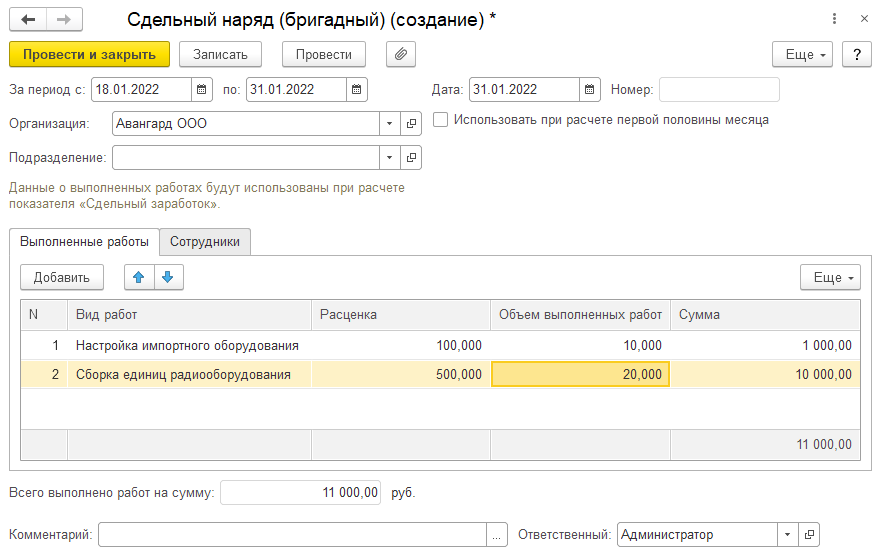Screen dimensions: 889x550
Task: Open the top Еще menu
Action: 803,54
